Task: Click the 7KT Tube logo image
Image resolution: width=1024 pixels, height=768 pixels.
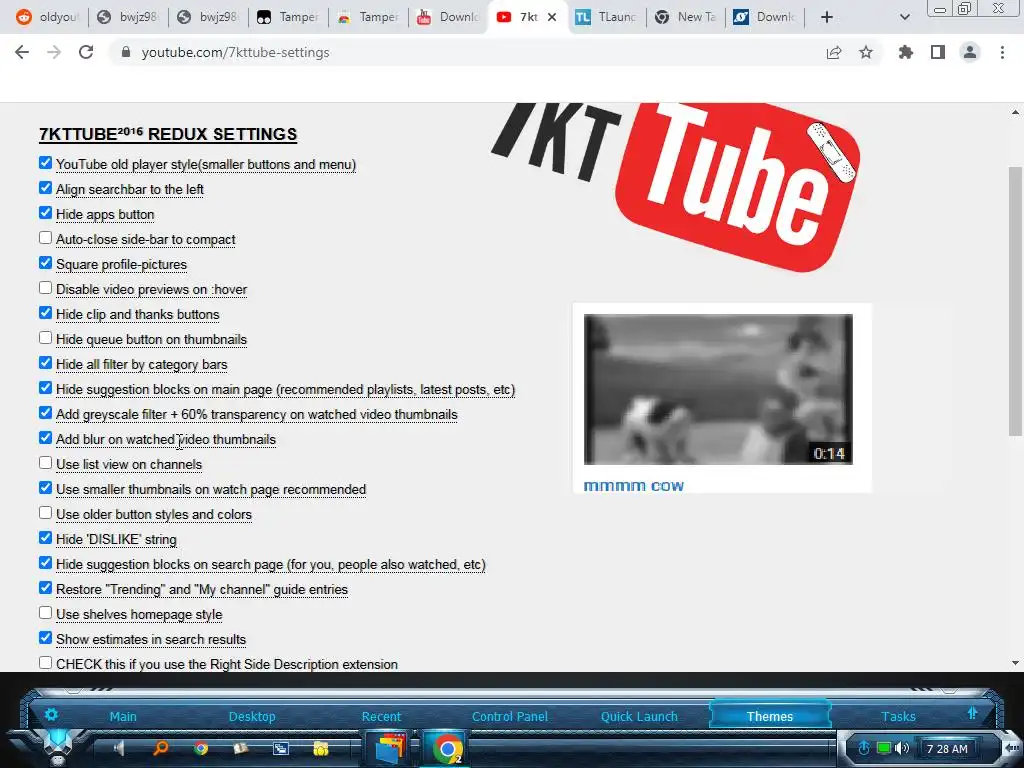Action: tap(676, 187)
